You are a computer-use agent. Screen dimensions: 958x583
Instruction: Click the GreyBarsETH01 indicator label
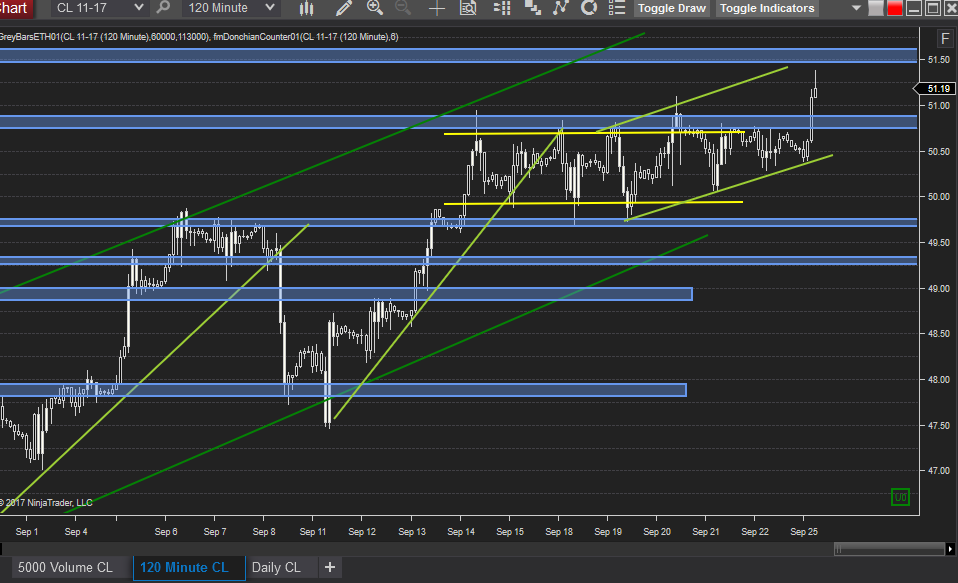click(105, 37)
